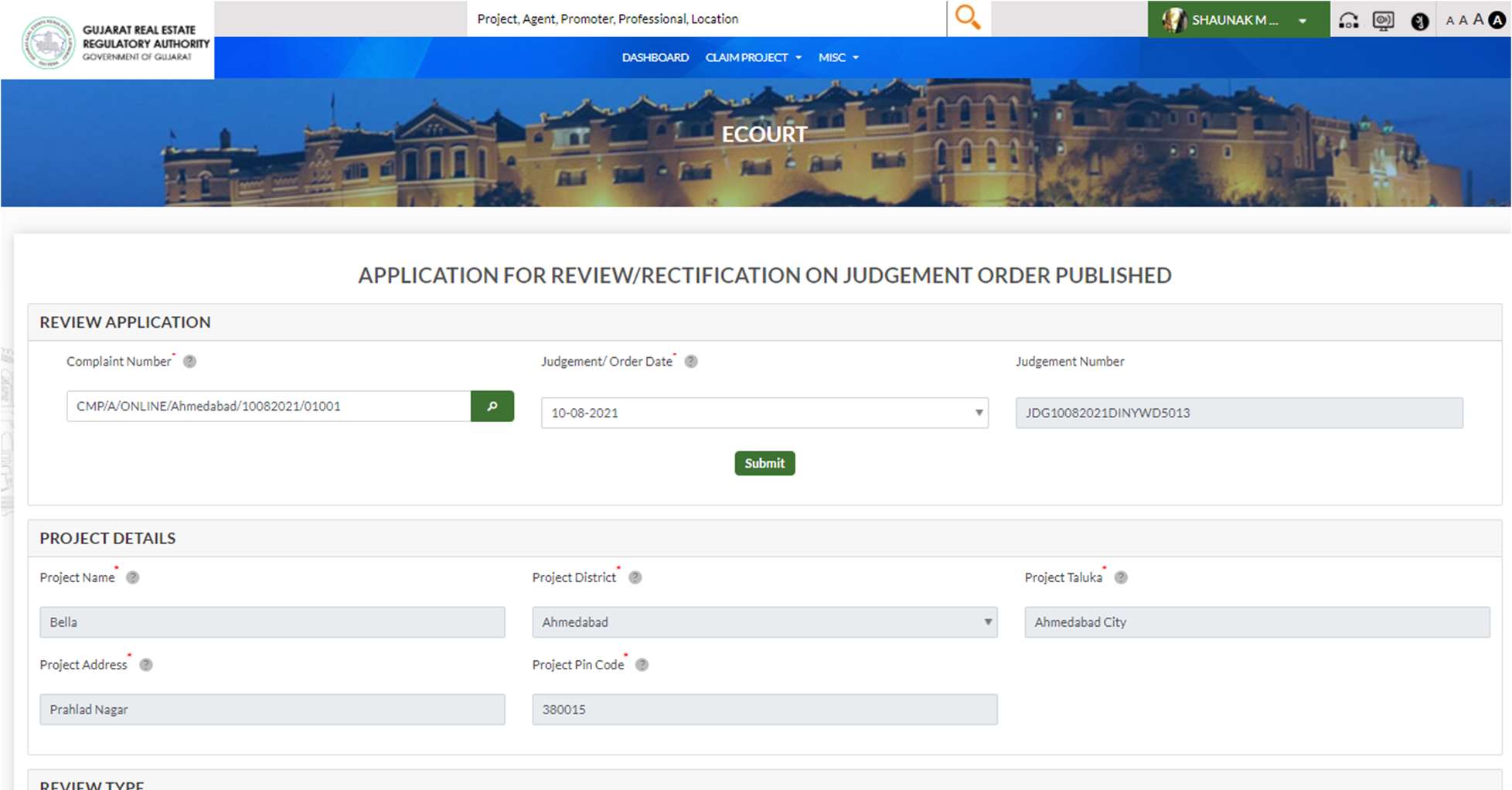Screen dimensions: 1512x790
Task: Open help icon beside Project Address
Action: (x=145, y=665)
